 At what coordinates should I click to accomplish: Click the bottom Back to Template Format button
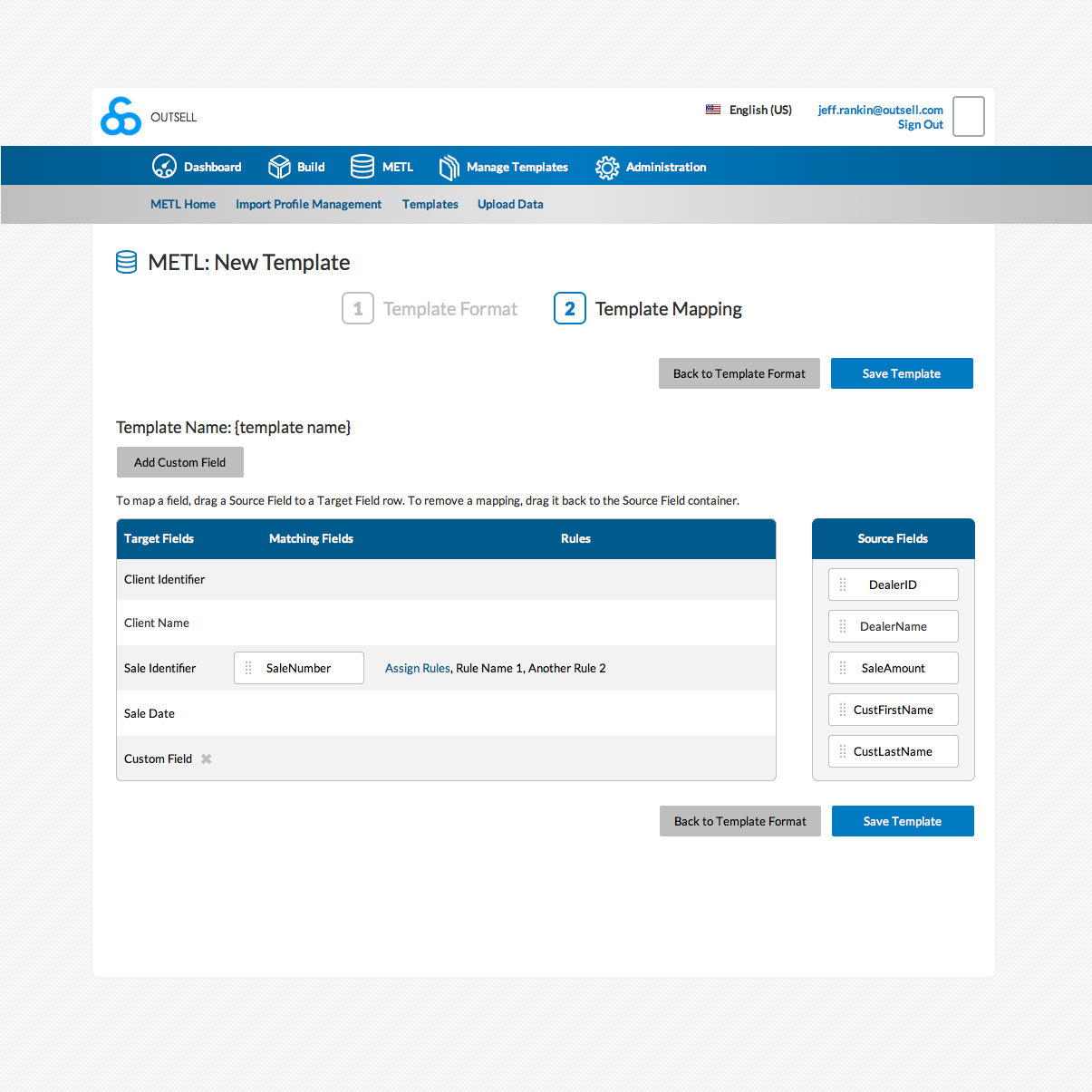[x=739, y=821]
